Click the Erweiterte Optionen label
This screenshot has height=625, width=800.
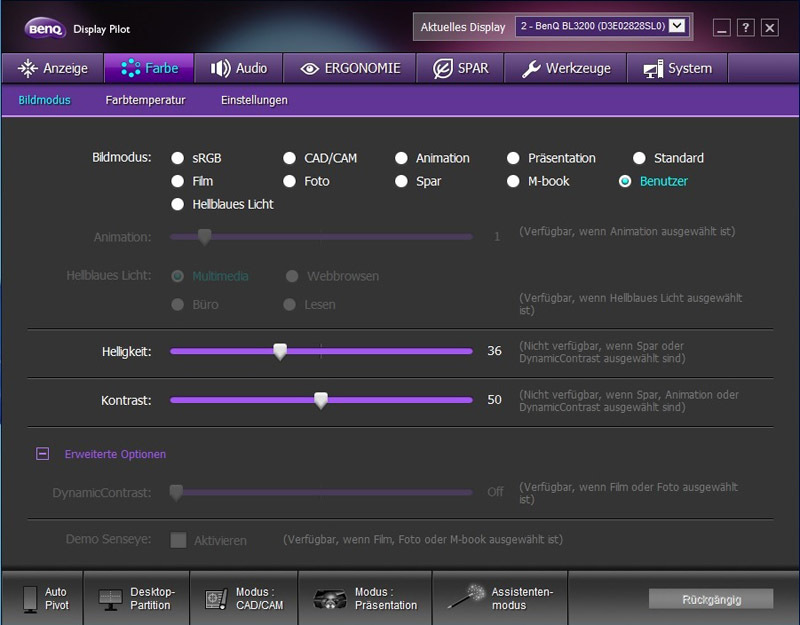tap(115, 454)
